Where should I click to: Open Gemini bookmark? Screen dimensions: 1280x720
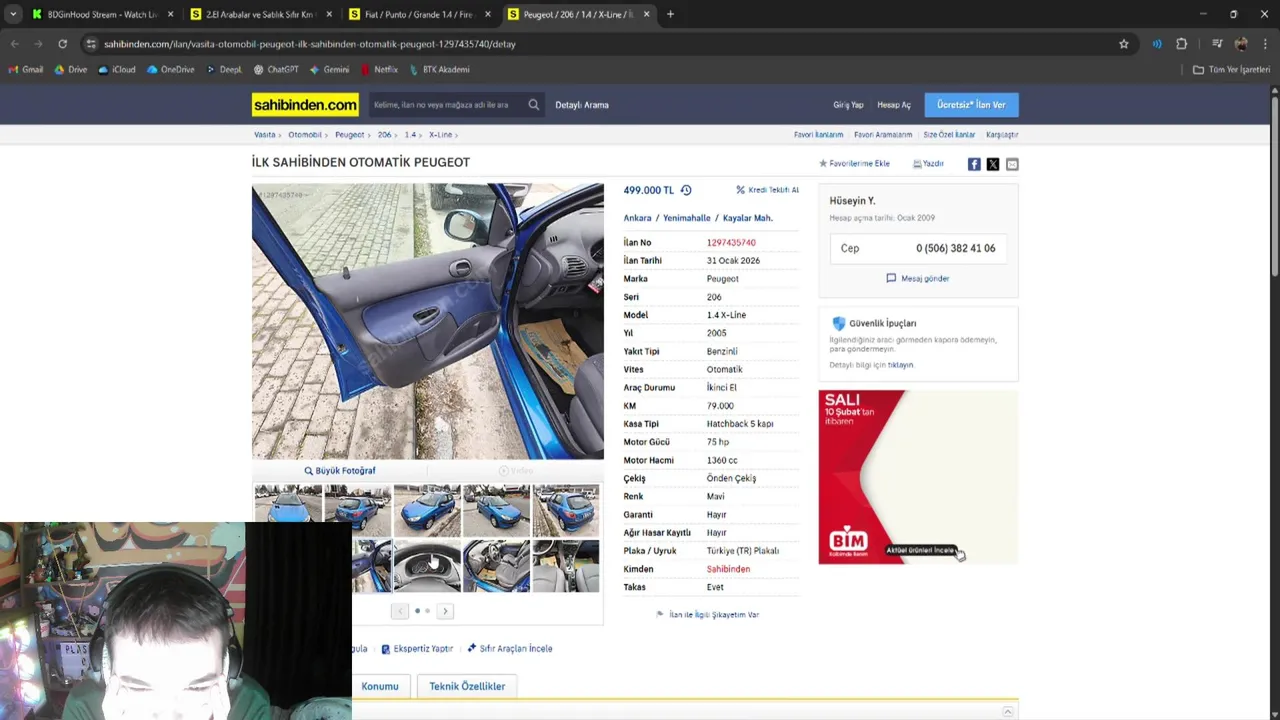330,70
